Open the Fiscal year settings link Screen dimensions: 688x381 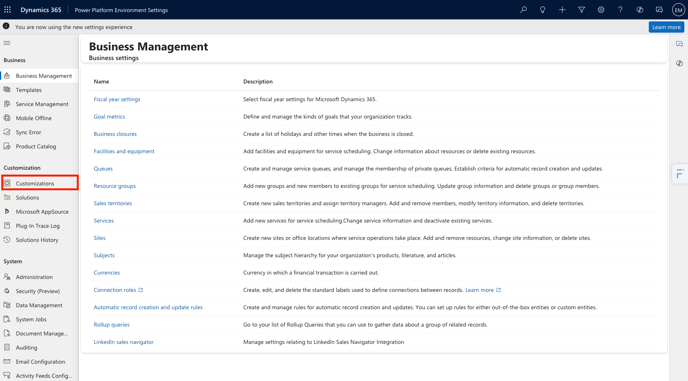117,99
